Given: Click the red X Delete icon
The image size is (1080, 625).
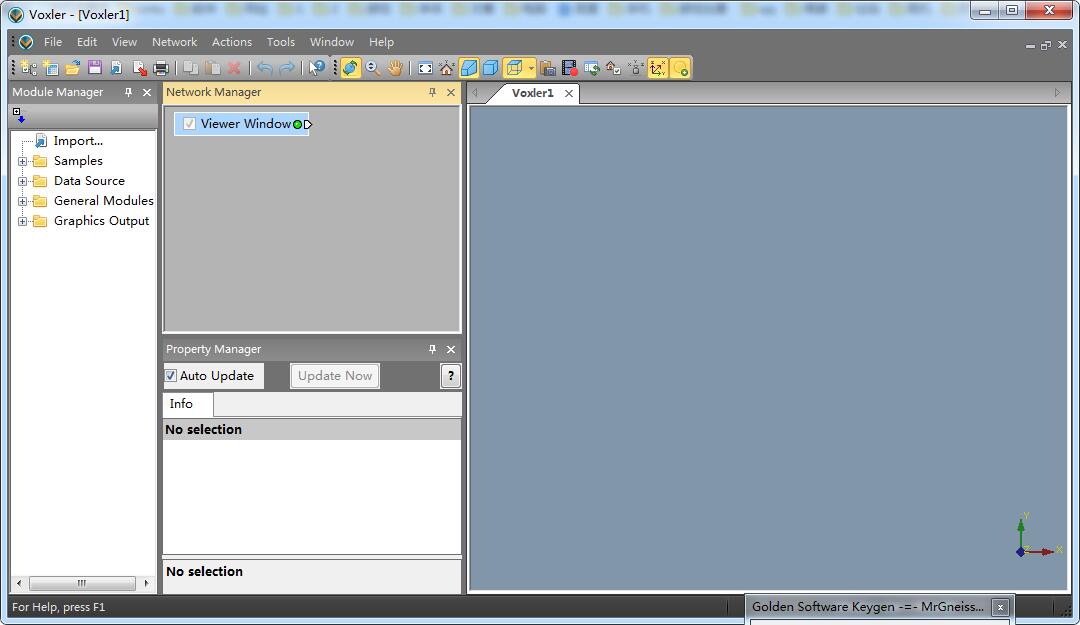Looking at the screenshot, I should 234,68.
